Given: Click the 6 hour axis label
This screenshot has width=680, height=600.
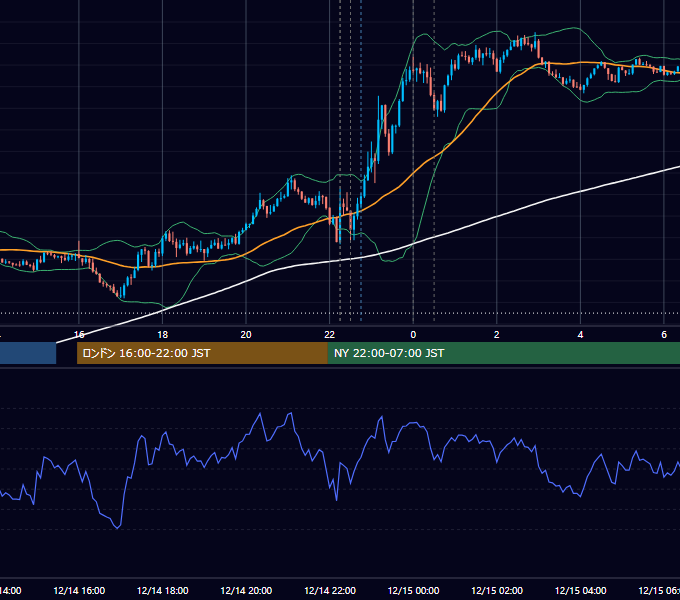Looking at the screenshot, I should click(664, 335).
